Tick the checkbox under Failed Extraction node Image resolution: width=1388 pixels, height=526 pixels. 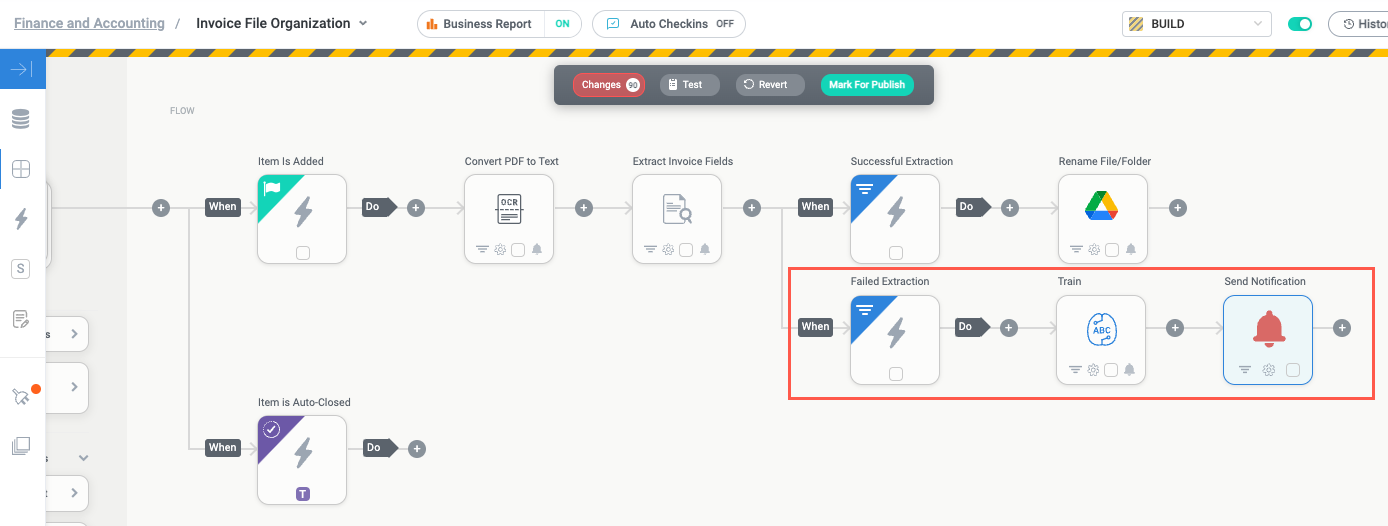click(x=896, y=374)
